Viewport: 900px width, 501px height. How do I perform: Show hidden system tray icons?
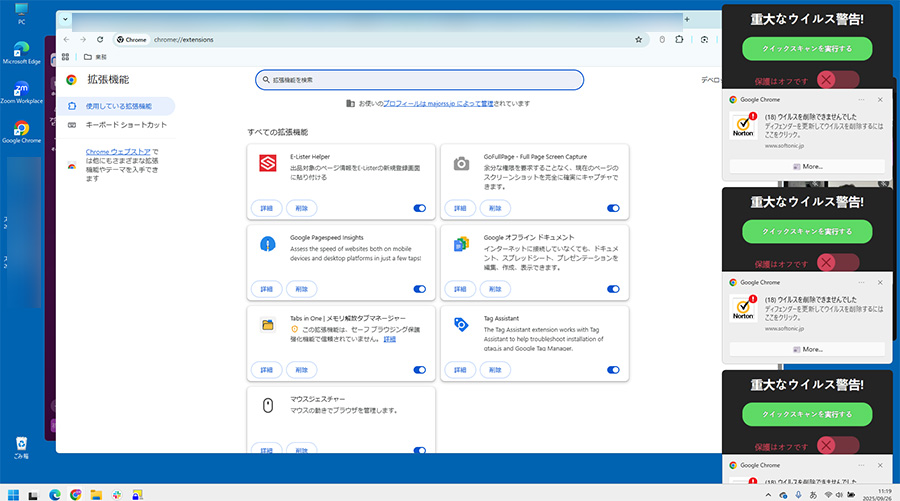pos(767,494)
